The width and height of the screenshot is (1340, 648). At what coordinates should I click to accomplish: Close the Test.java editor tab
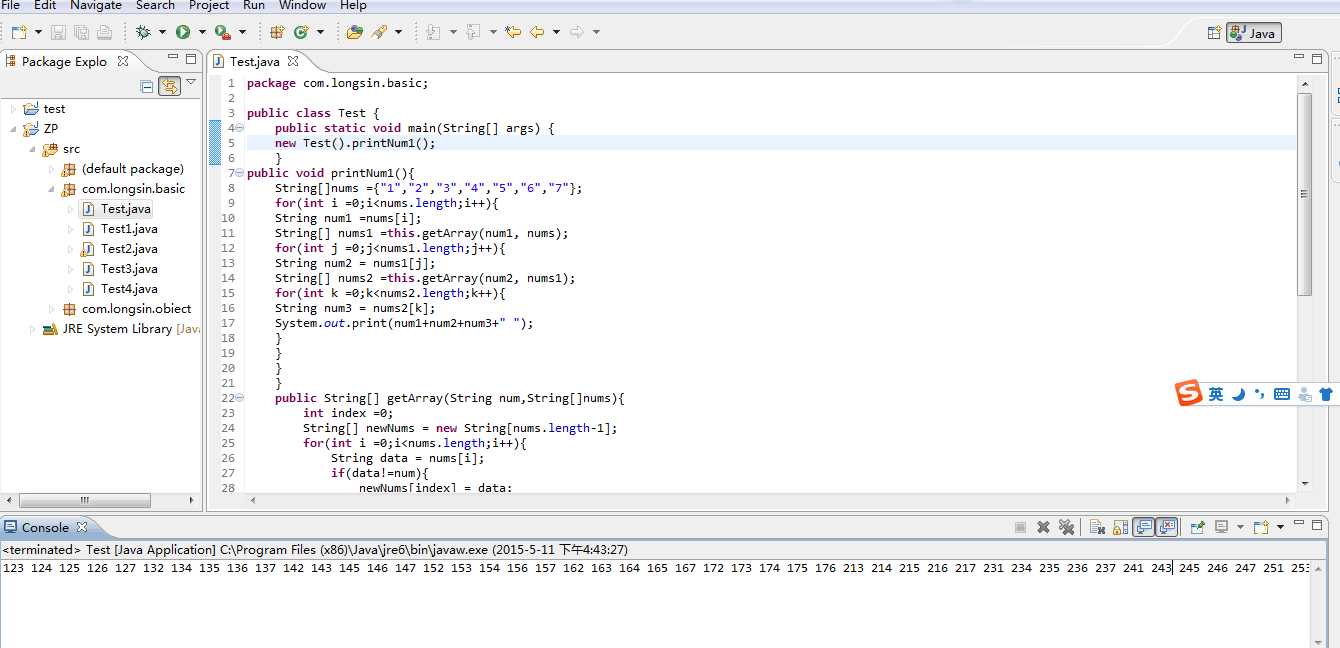[293, 61]
